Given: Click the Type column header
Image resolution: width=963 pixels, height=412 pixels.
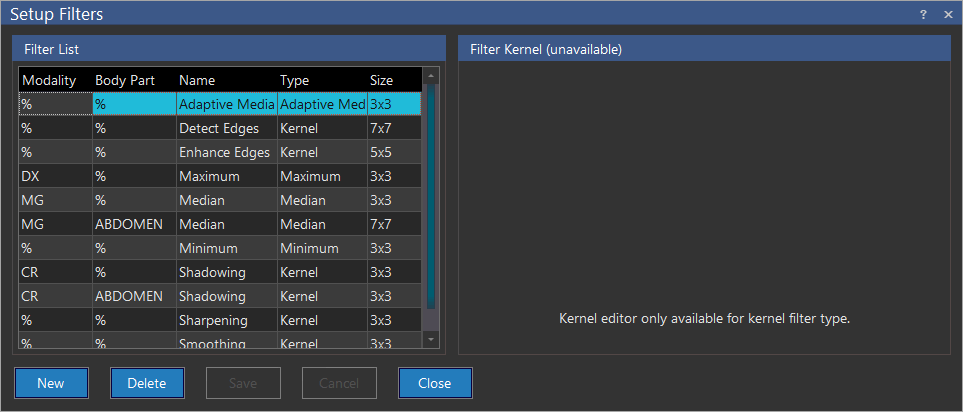Looking at the screenshot, I should coord(295,80).
